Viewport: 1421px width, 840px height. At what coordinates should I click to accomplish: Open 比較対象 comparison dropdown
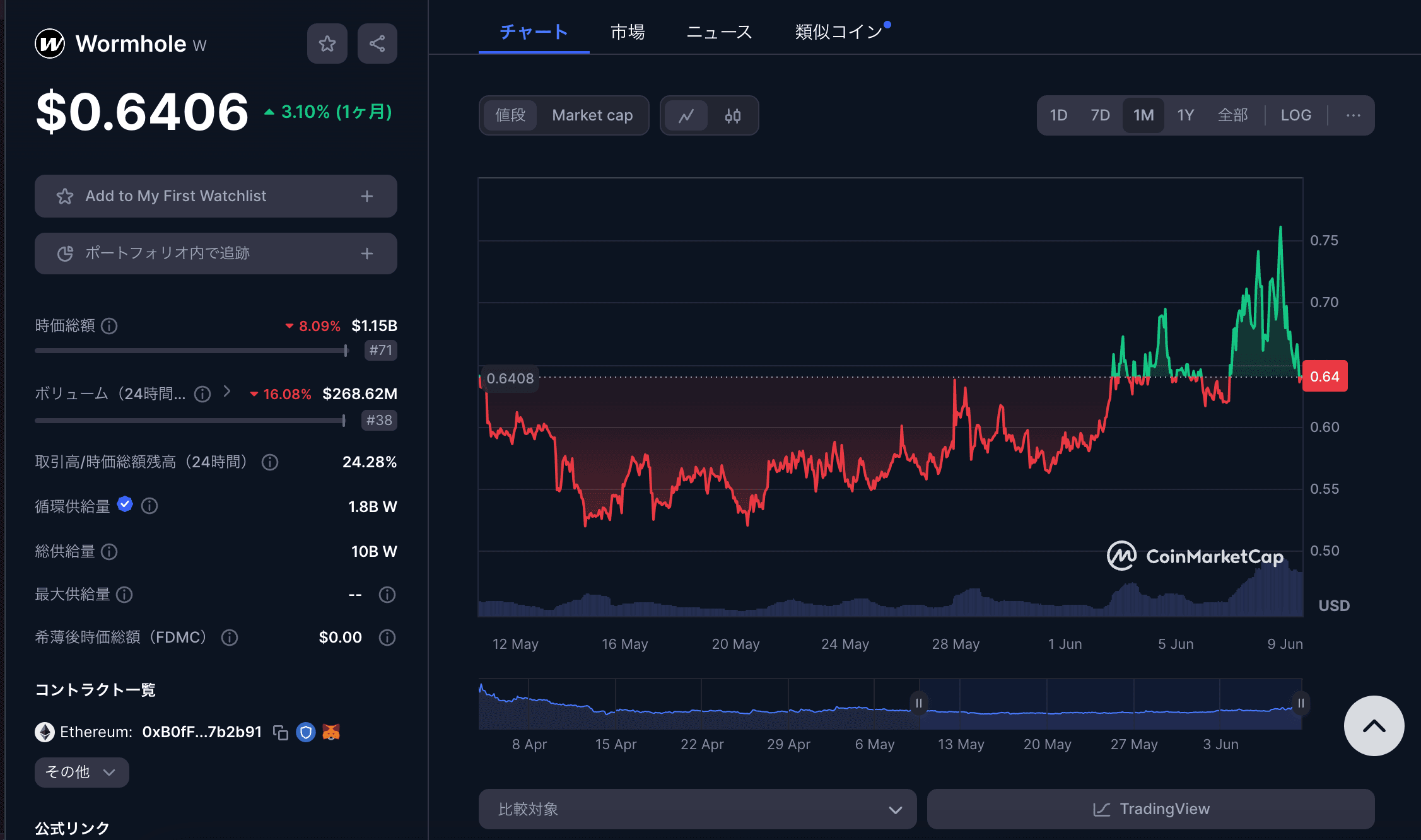tap(698, 809)
